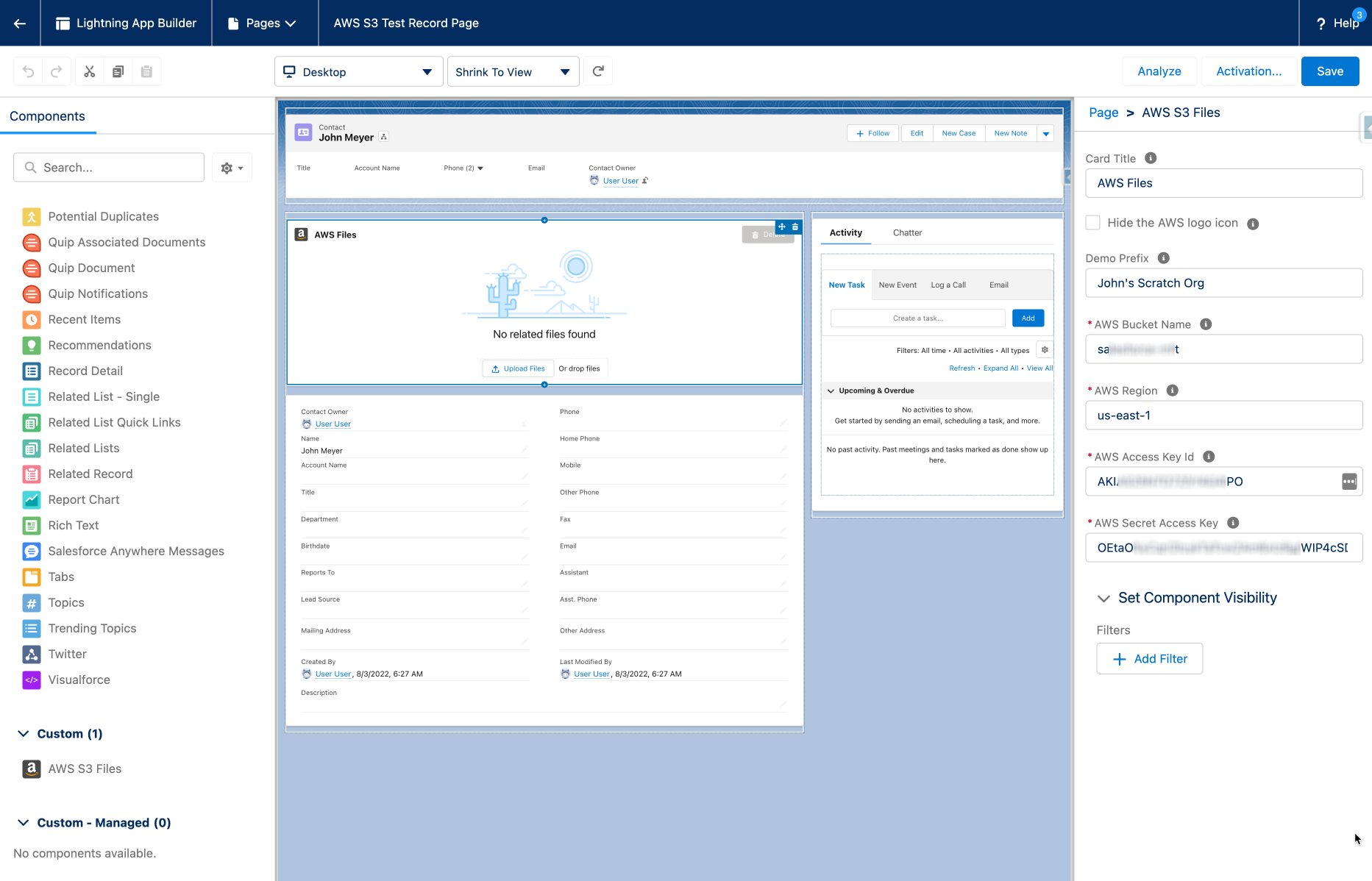The width and height of the screenshot is (1372, 881).
Task: Collapse the Custom (1) section
Action: 24,734
